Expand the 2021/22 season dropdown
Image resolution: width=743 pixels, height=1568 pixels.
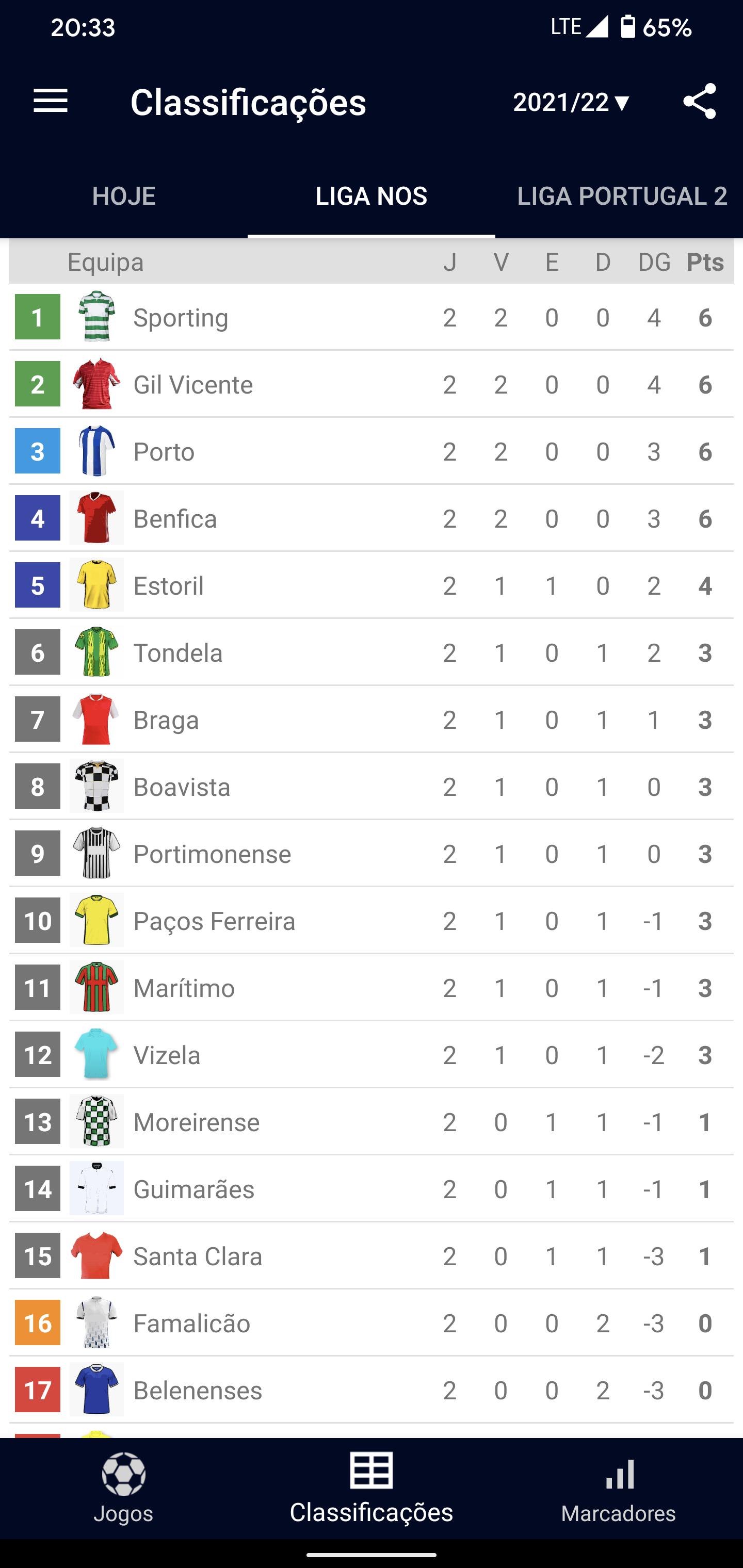[x=571, y=102]
